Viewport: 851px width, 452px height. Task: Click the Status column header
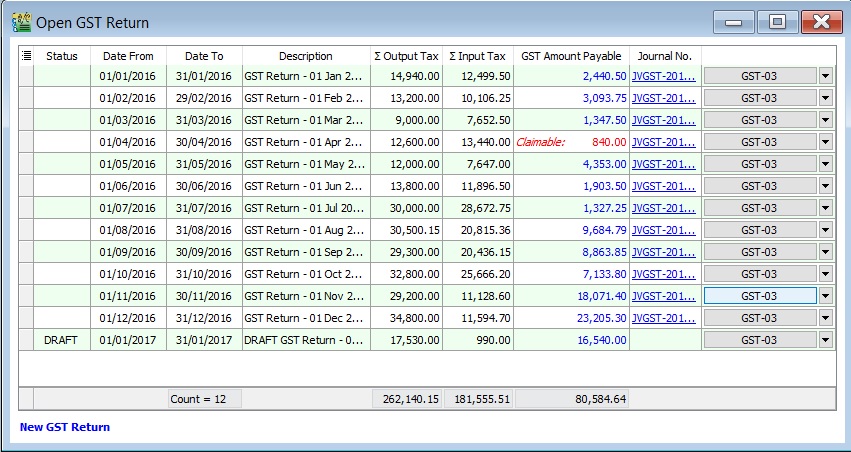62,56
